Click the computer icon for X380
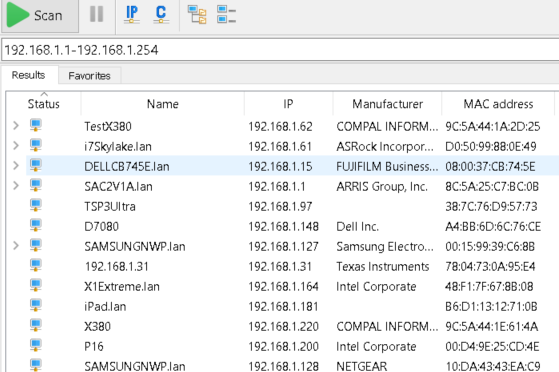 [x=36, y=325]
